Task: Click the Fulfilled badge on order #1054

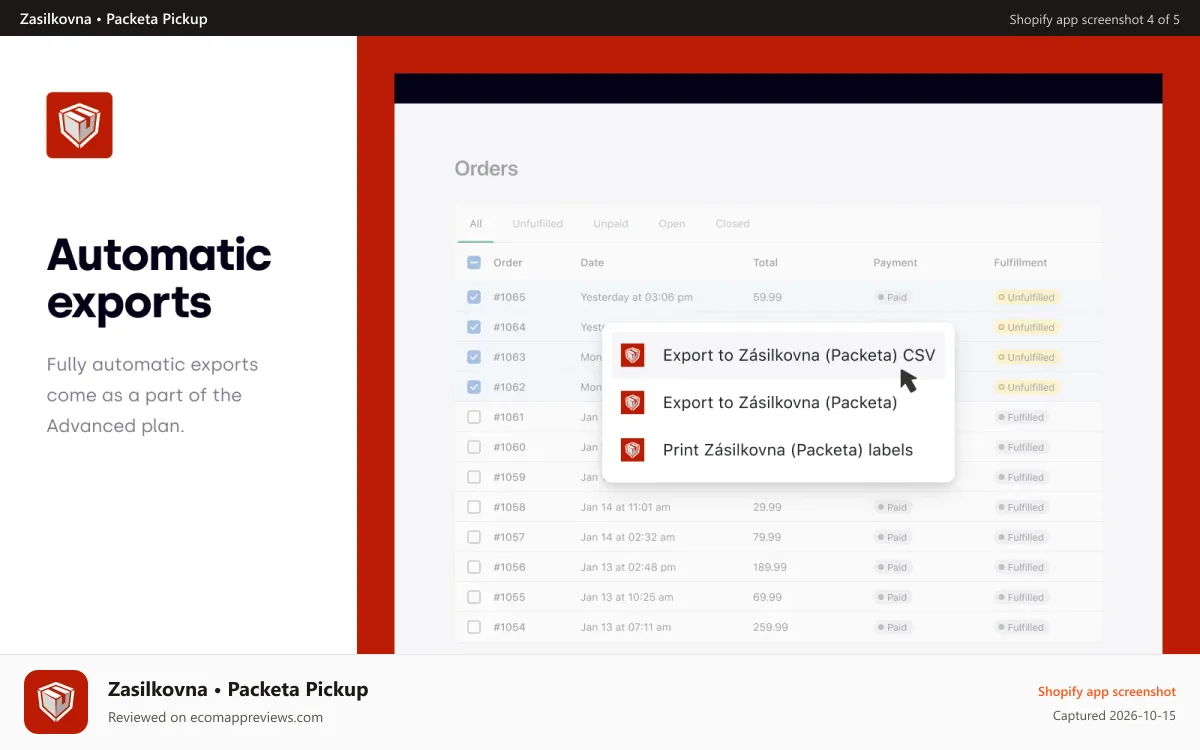Action: pyautogui.click(x=1022, y=627)
